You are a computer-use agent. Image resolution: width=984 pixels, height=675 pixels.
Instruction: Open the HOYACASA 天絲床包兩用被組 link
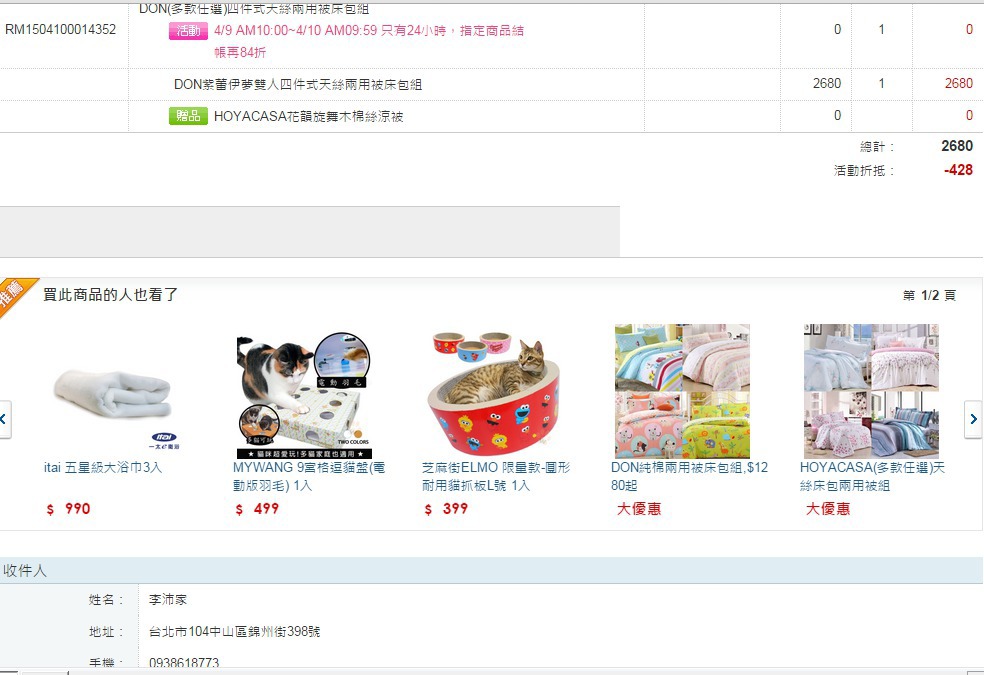872,476
